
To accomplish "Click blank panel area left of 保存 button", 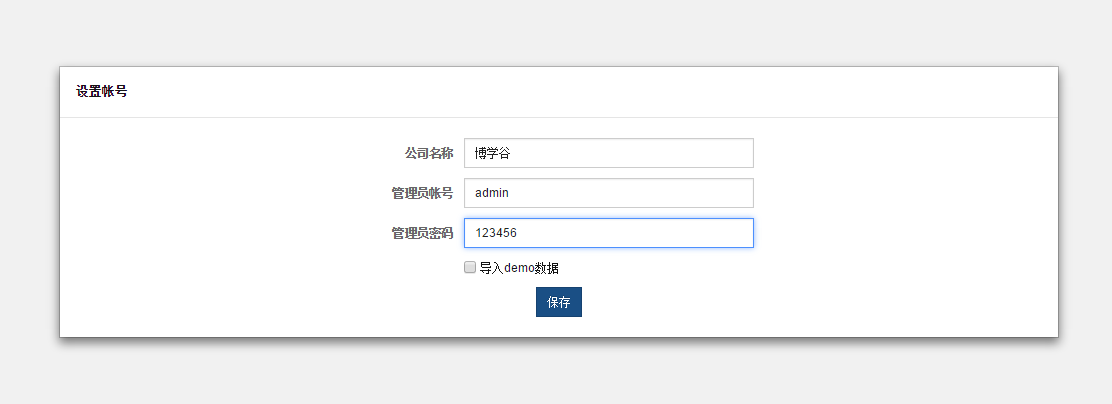I will [300, 302].
